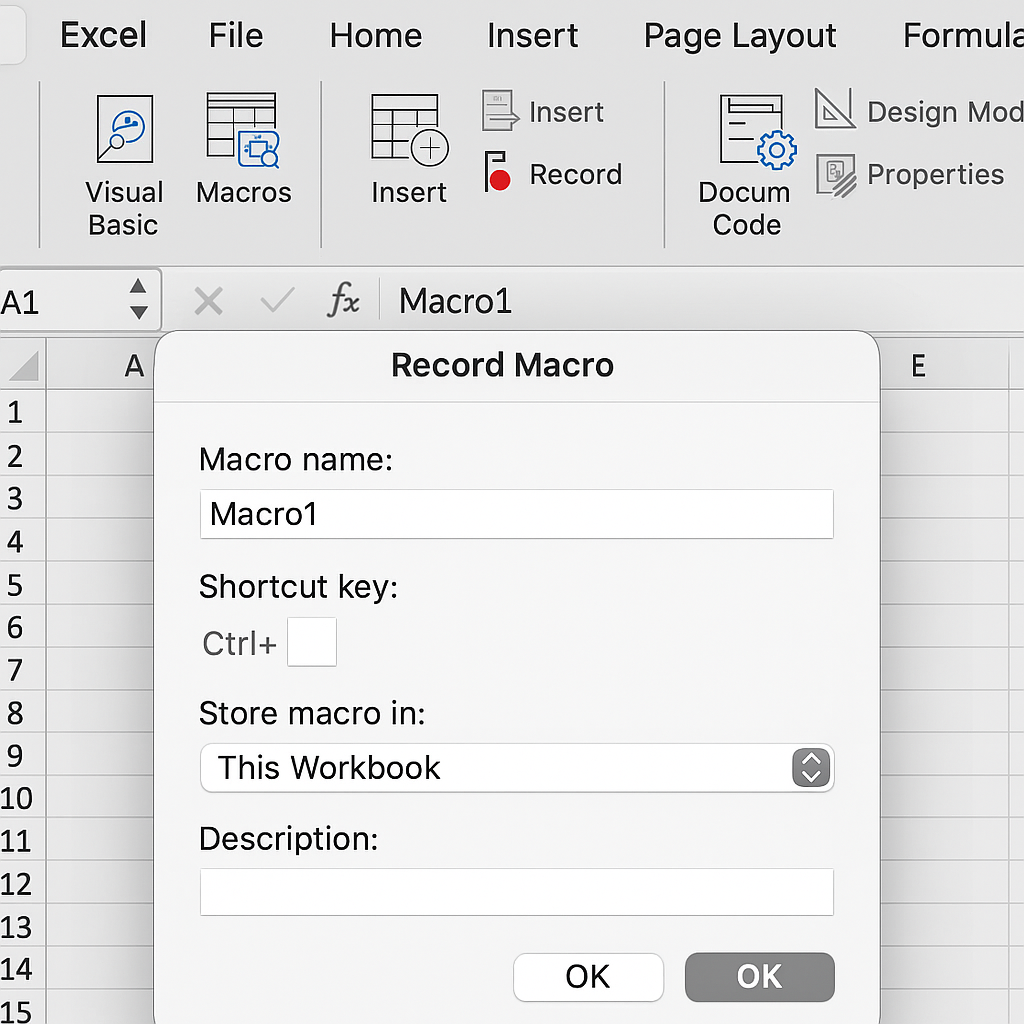The height and width of the screenshot is (1024, 1024).
Task: Click the Macro name field
Action: click(x=517, y=514)
